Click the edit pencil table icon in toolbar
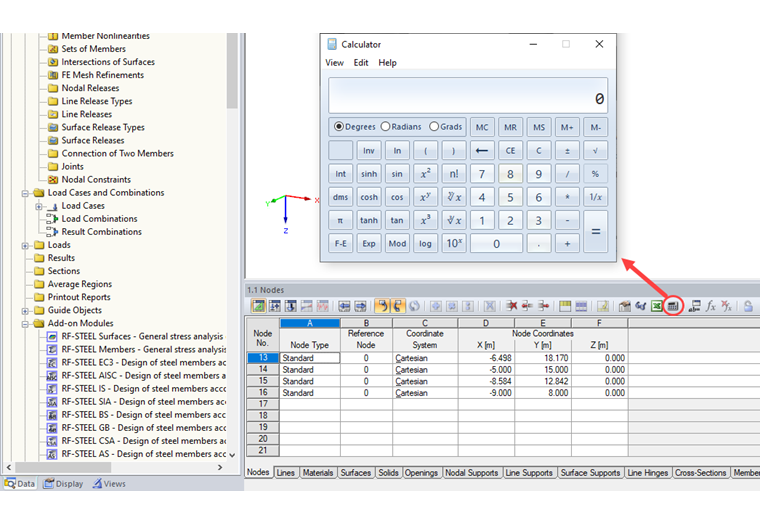Image resolution: width=760 pixels, height=524 pixels. coord(602,306)
